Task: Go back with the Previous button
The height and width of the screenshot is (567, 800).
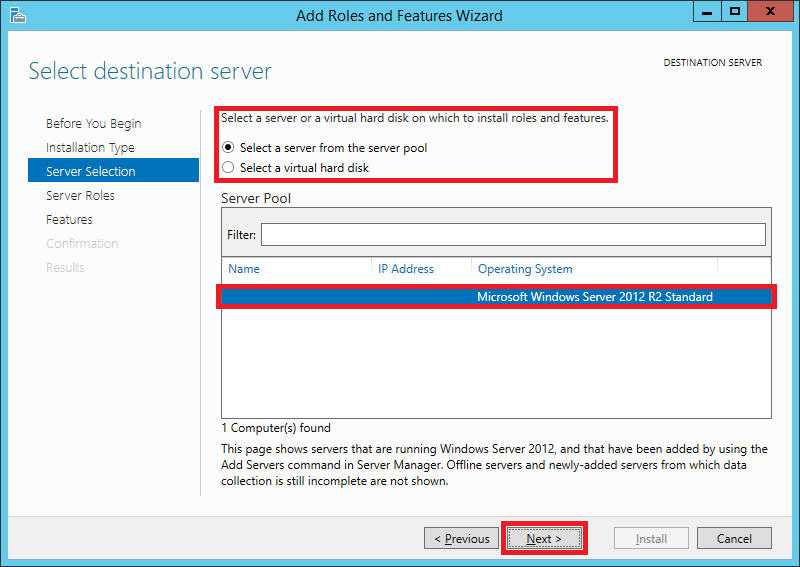Action: point(461,538)
